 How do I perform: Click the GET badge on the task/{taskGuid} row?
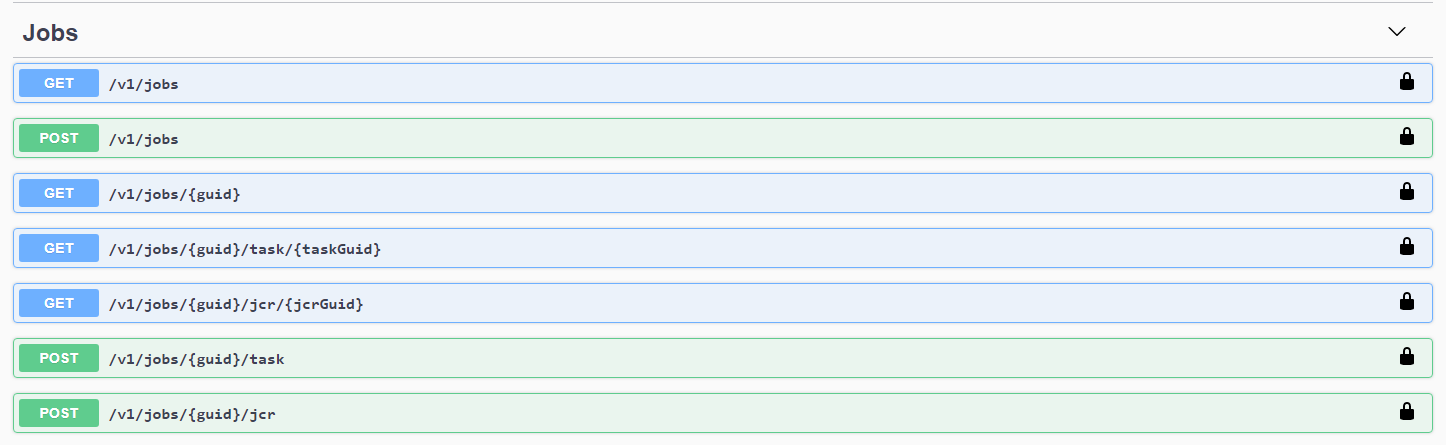pyautogui.click(x=59, y=248)
